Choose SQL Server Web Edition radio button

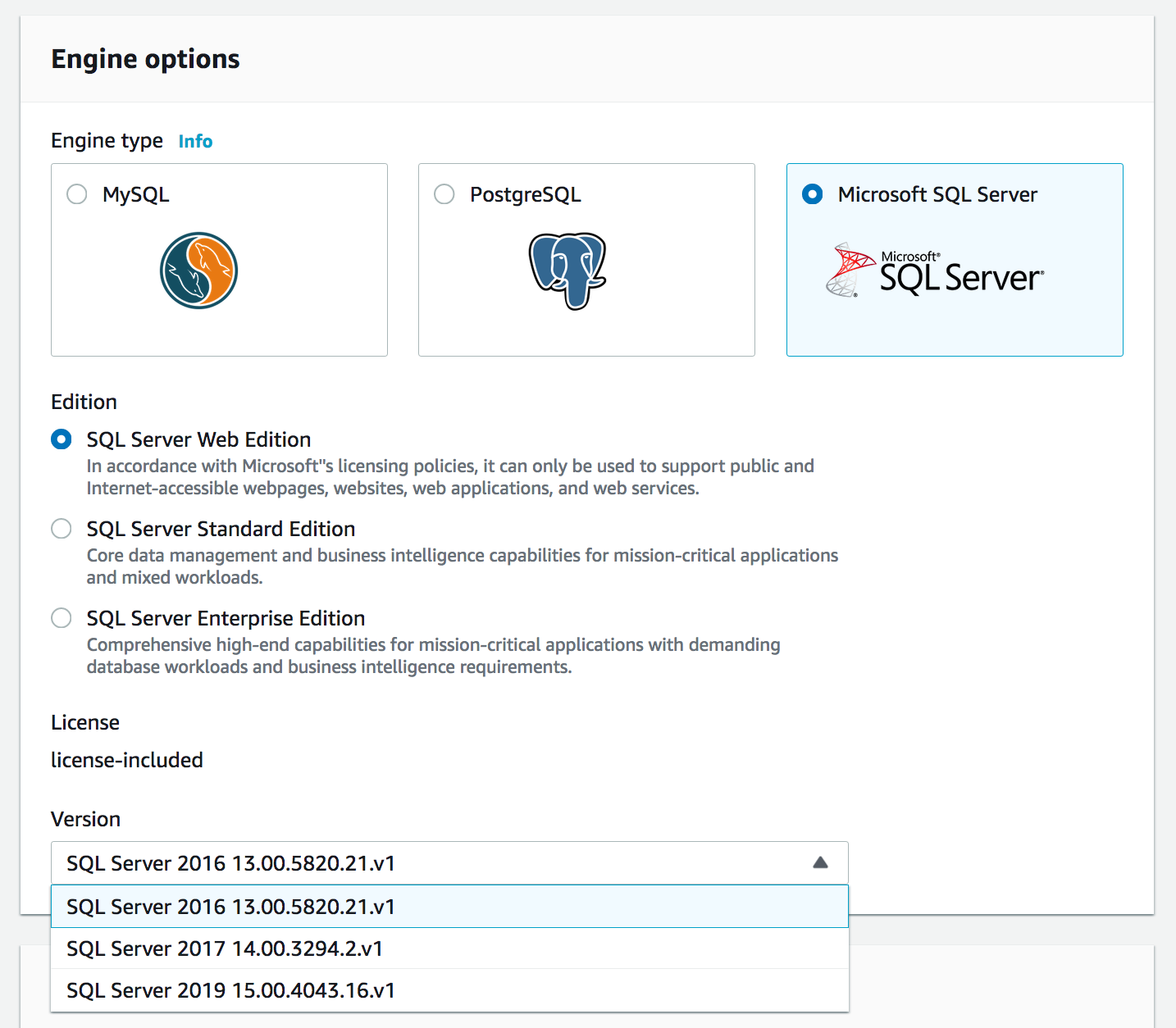tap(62, 439)
